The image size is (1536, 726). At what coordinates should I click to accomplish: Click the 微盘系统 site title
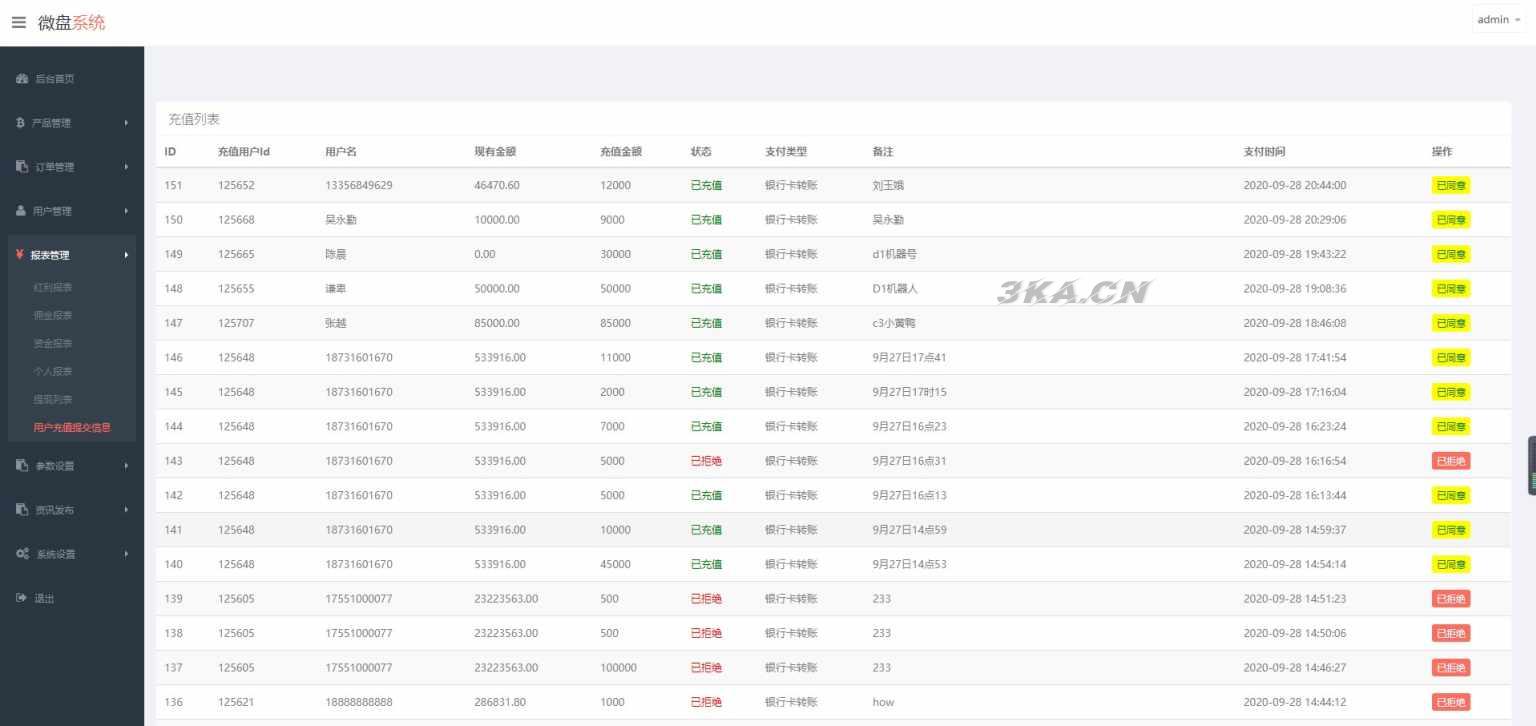point(71,23)
